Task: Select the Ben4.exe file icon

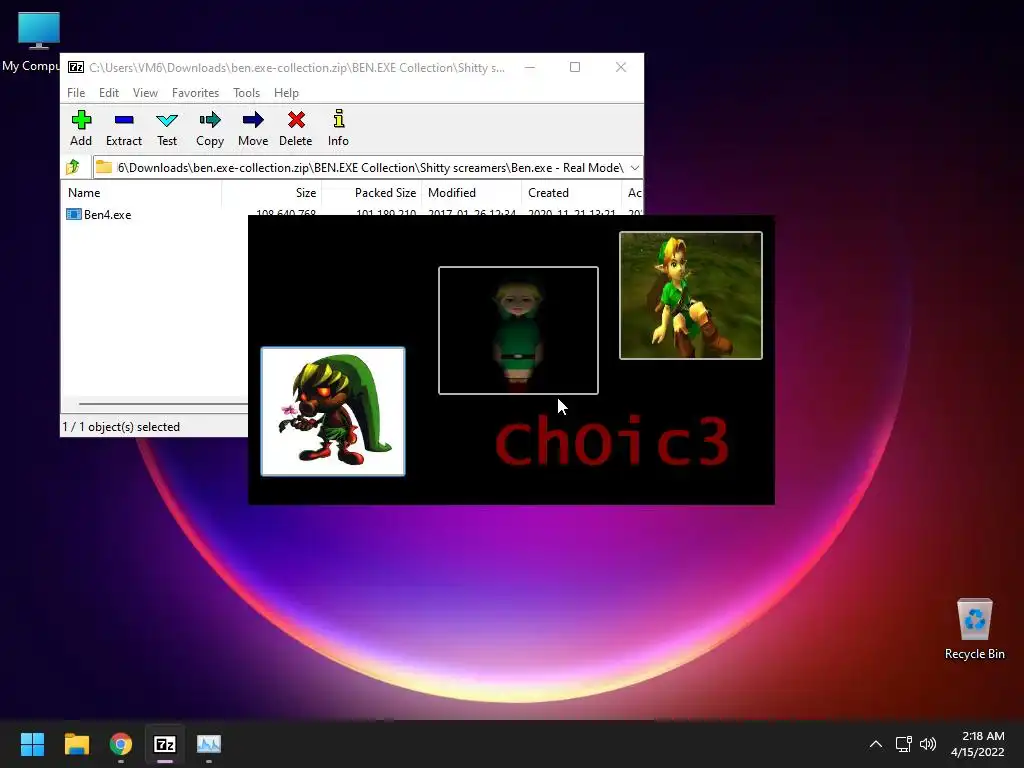Action: (74, 214)
